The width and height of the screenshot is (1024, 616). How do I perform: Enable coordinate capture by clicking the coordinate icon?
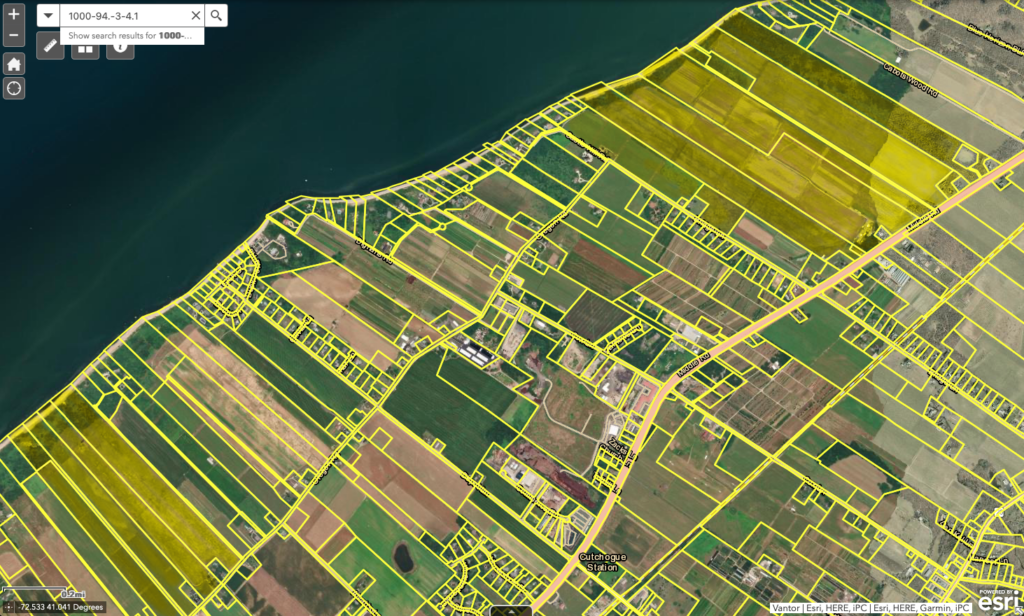9,607
